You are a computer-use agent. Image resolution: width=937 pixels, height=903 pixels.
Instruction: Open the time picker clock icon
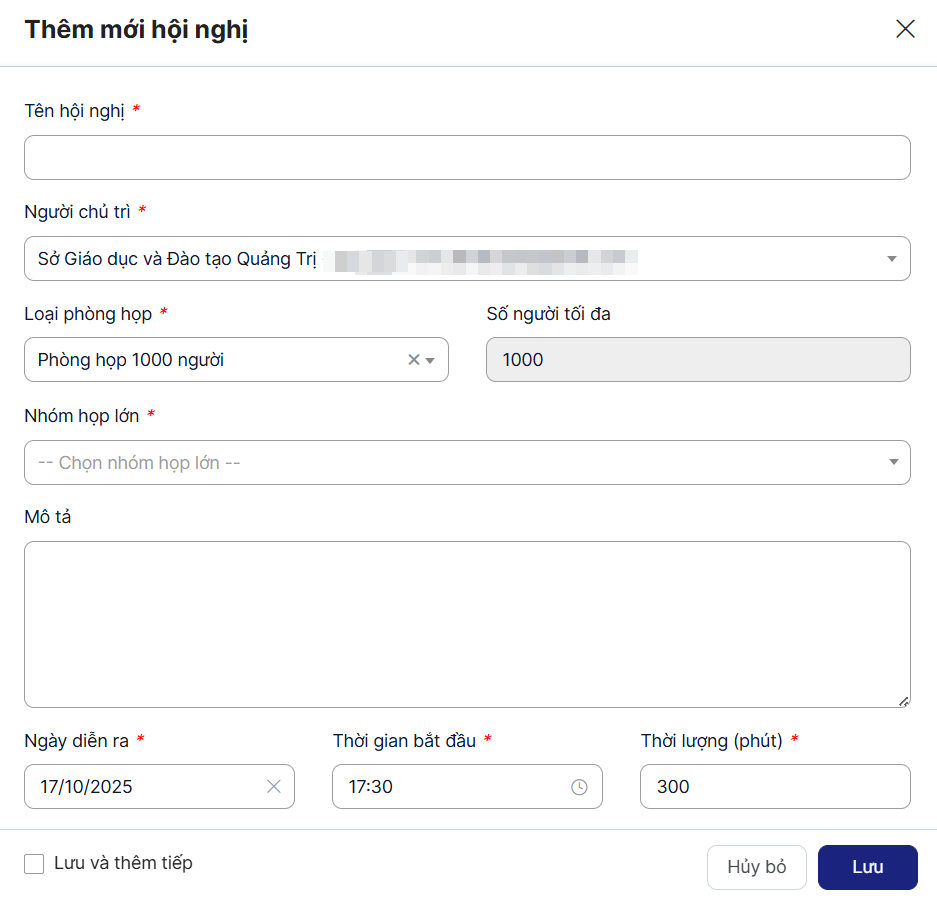click(579, 787)
